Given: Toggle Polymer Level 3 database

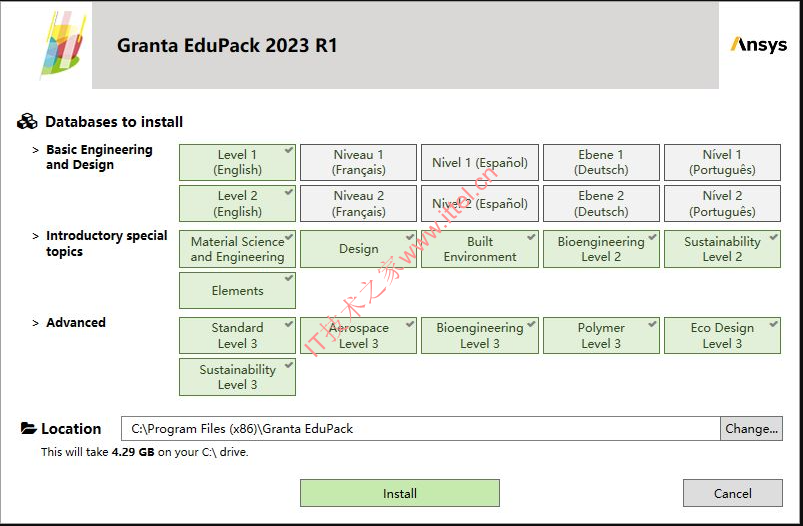Looking at the screenshot, I should (x=601, y=335).
